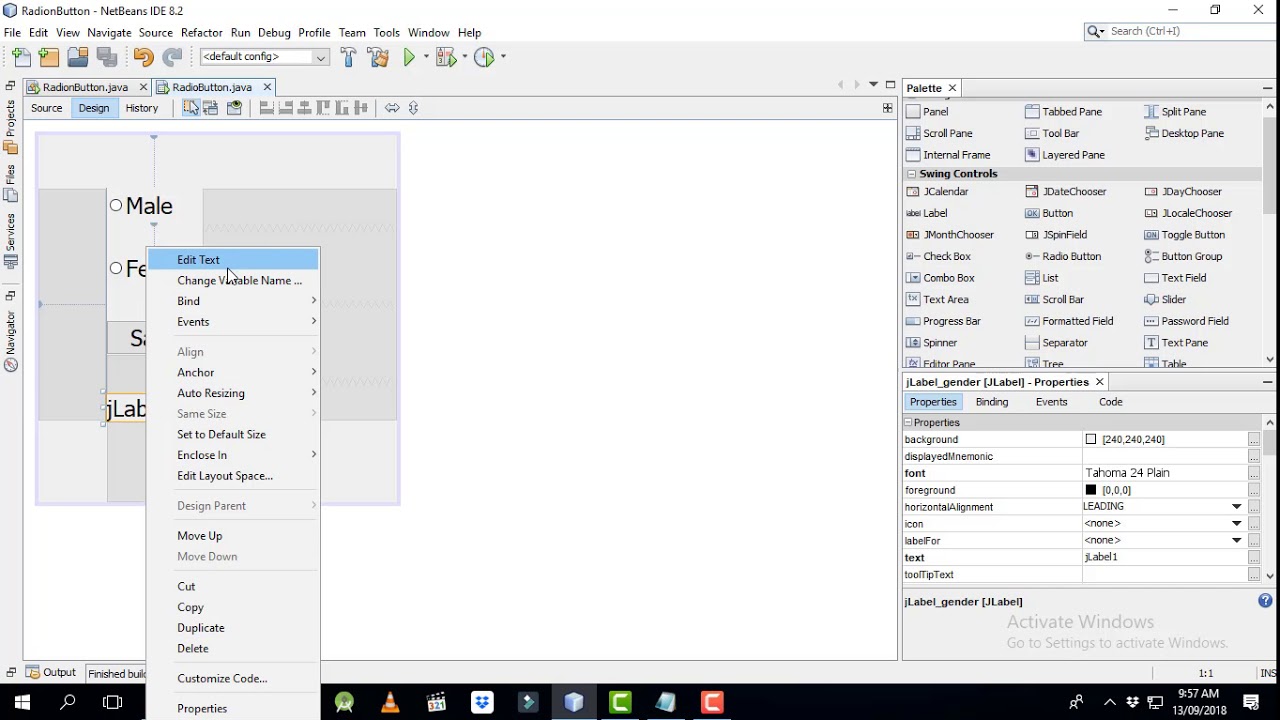
Task: Open Windows action center notifications
Action: [x=1251, y=702]
